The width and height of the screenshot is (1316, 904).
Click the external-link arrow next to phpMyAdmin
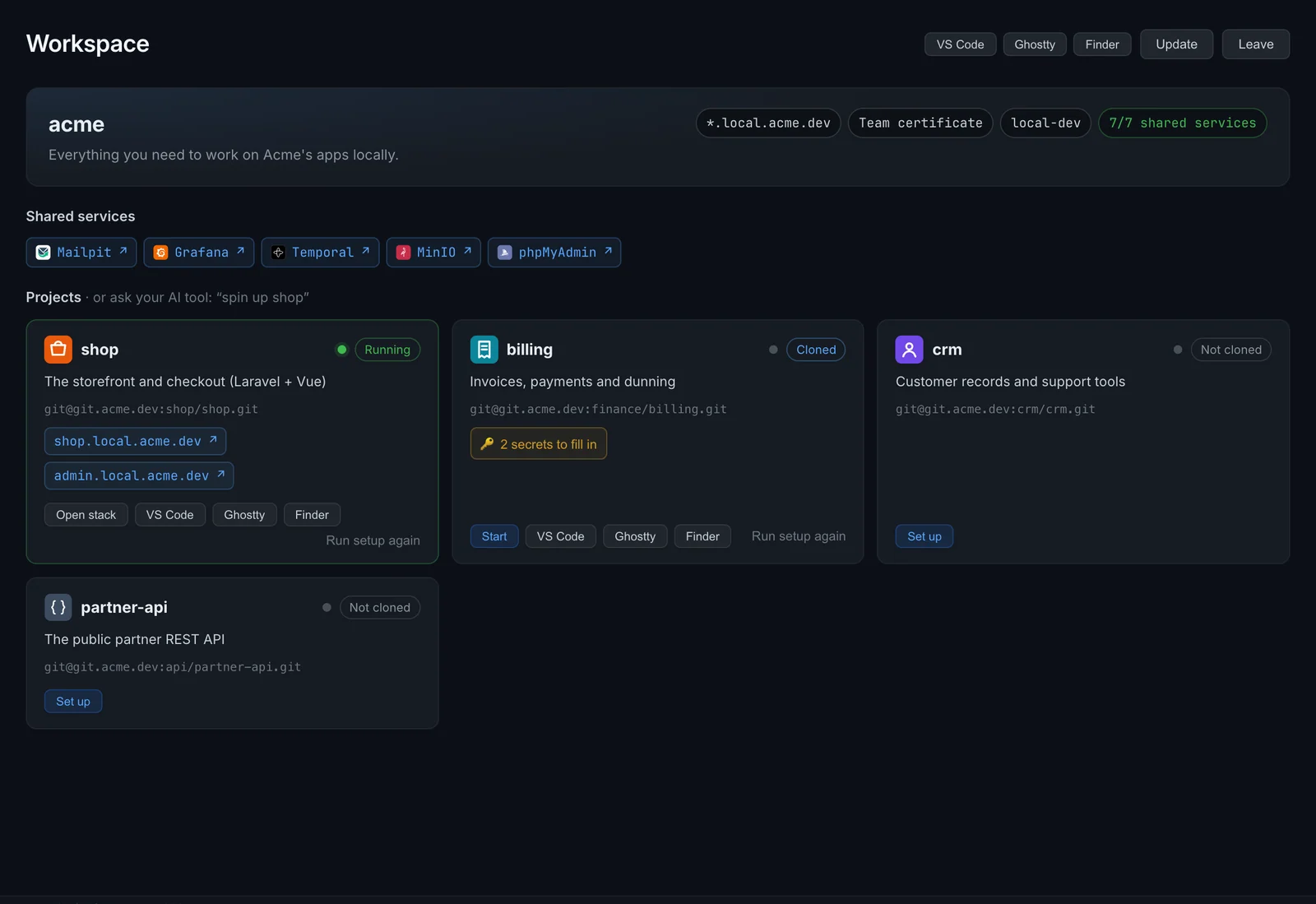[x=608, y=251]
